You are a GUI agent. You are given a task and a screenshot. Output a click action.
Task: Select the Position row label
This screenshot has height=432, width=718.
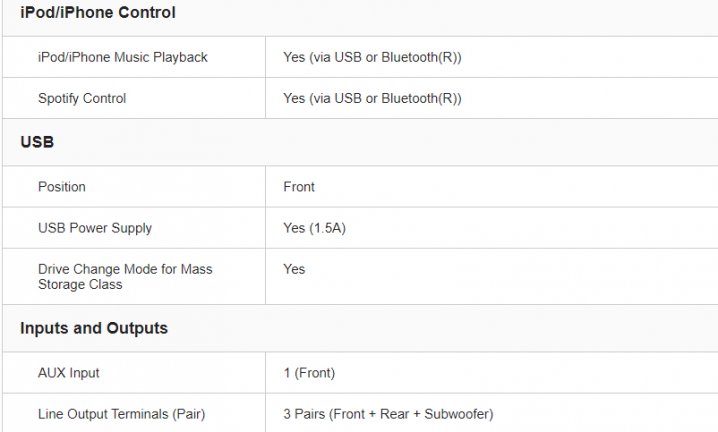(x=62, y=187)
